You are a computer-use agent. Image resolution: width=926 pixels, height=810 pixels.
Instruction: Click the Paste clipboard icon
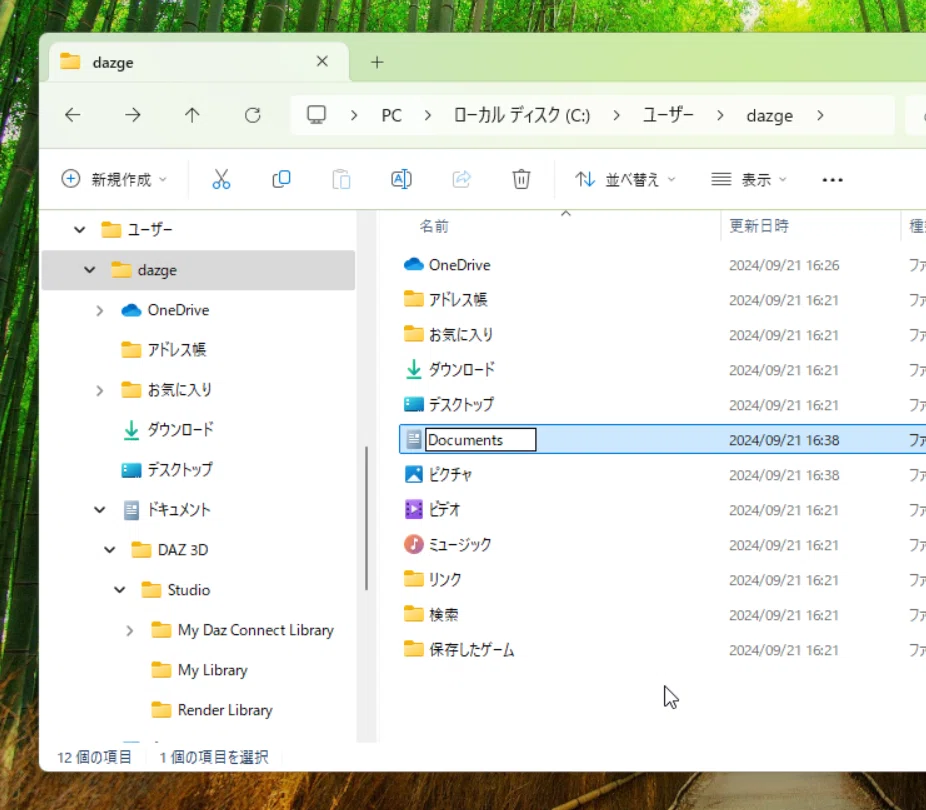341,179
